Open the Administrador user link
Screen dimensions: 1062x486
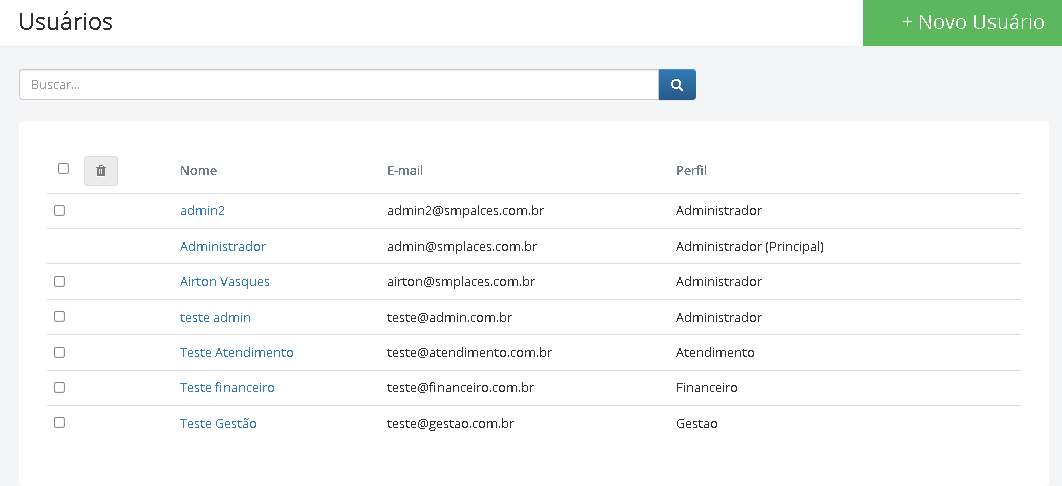(x=223, y=246)
